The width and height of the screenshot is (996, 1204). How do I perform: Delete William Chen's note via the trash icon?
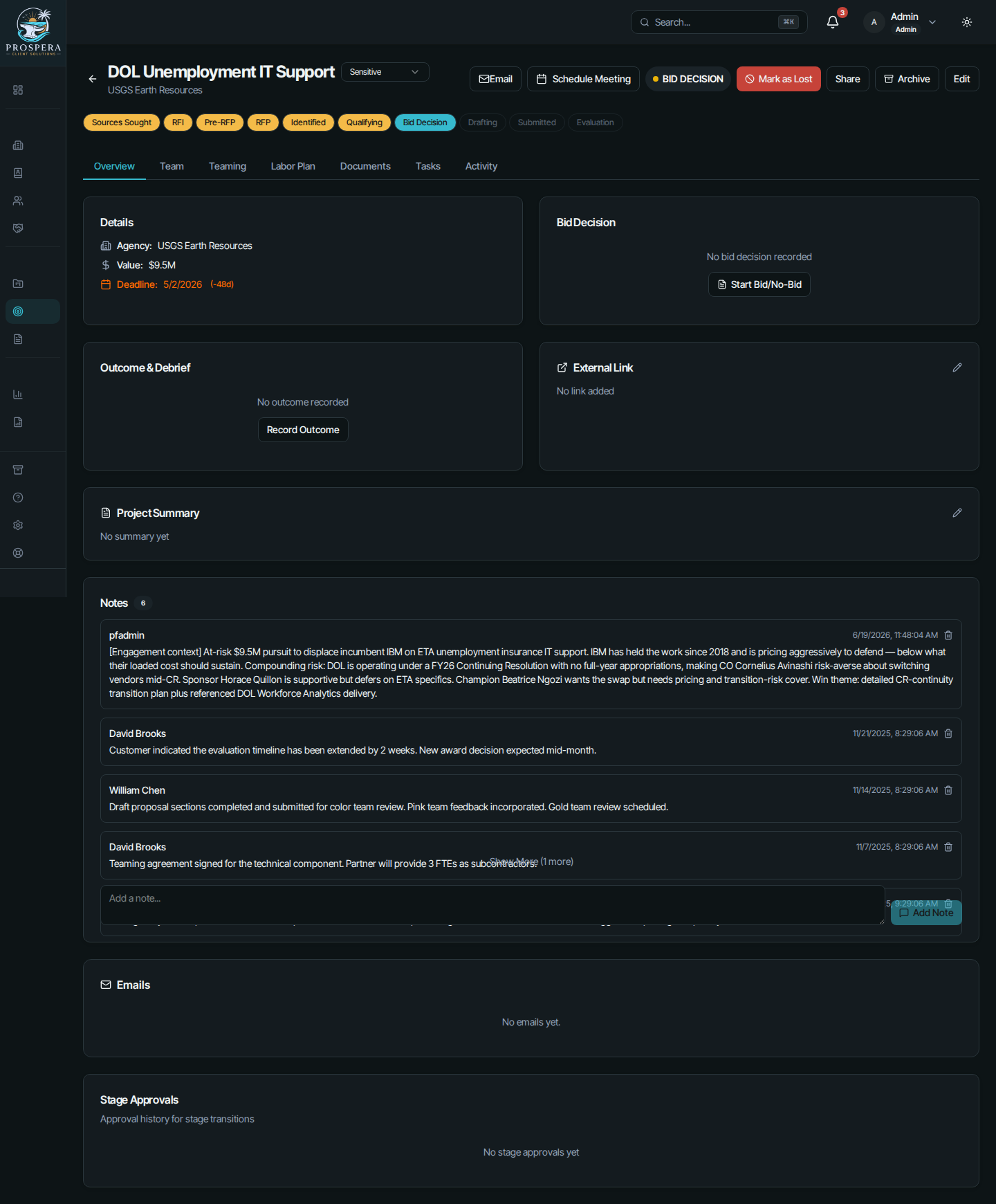click(x=948, y=790)
